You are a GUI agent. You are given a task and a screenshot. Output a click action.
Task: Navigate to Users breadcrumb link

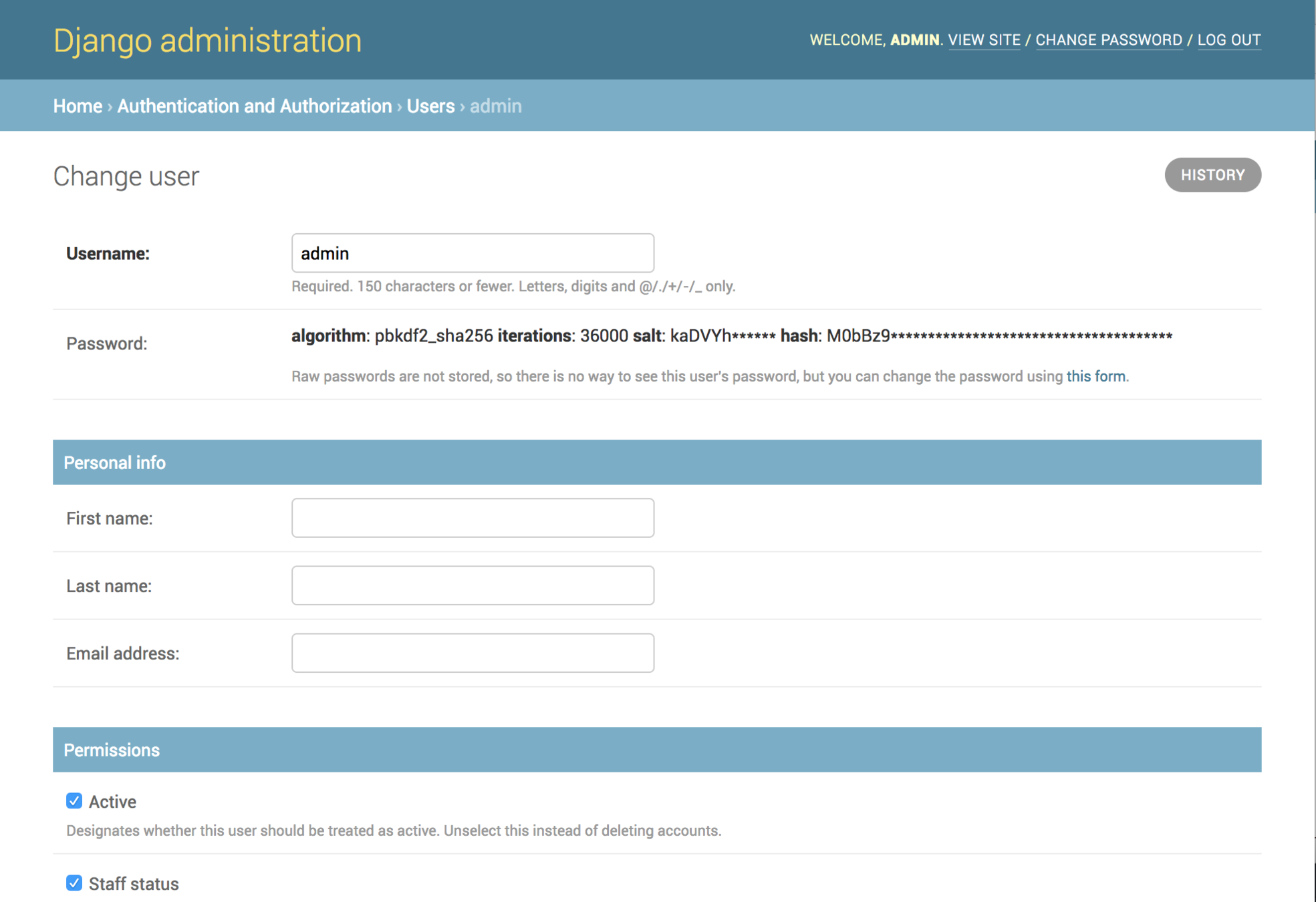(430, 106)
